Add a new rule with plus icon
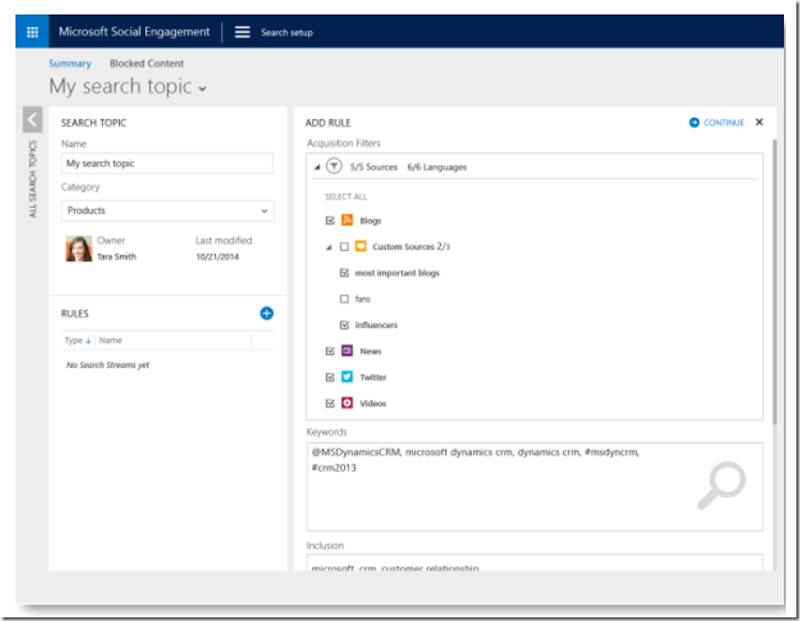 click(x=266, y=313)
